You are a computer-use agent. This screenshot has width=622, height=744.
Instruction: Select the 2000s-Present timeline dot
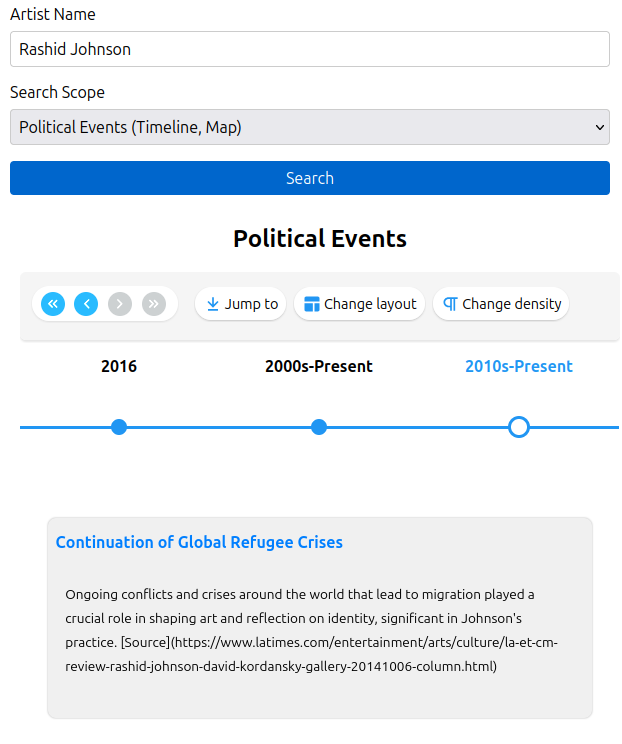click(x=319, y=427)
